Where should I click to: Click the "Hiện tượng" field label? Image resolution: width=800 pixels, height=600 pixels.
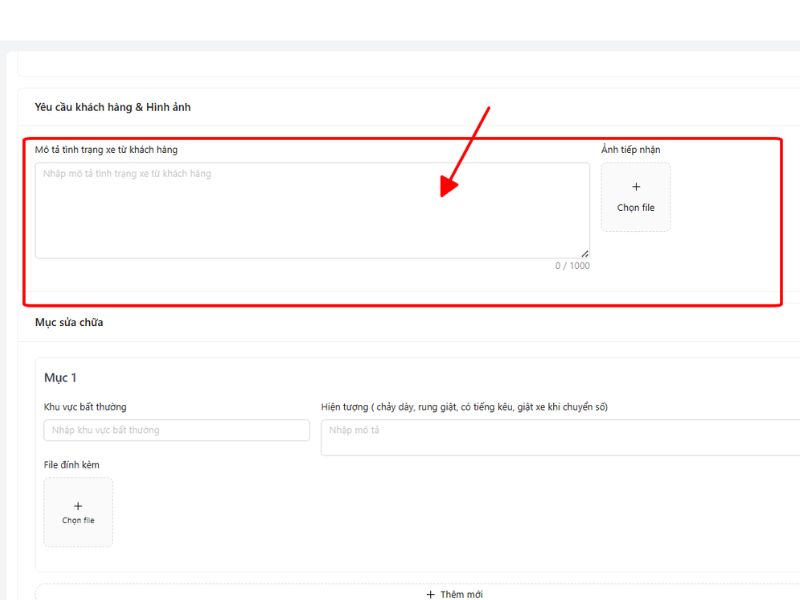pyautogui.click(x=464, y=407)
